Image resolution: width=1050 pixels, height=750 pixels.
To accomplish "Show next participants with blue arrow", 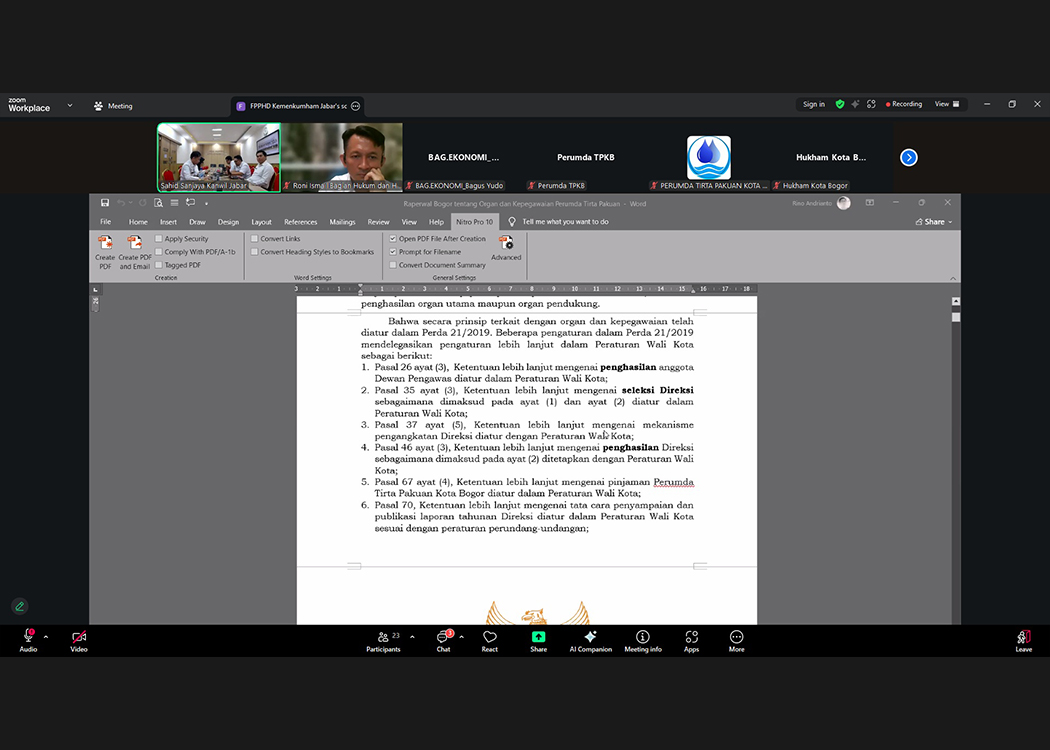I will (908, 157).
